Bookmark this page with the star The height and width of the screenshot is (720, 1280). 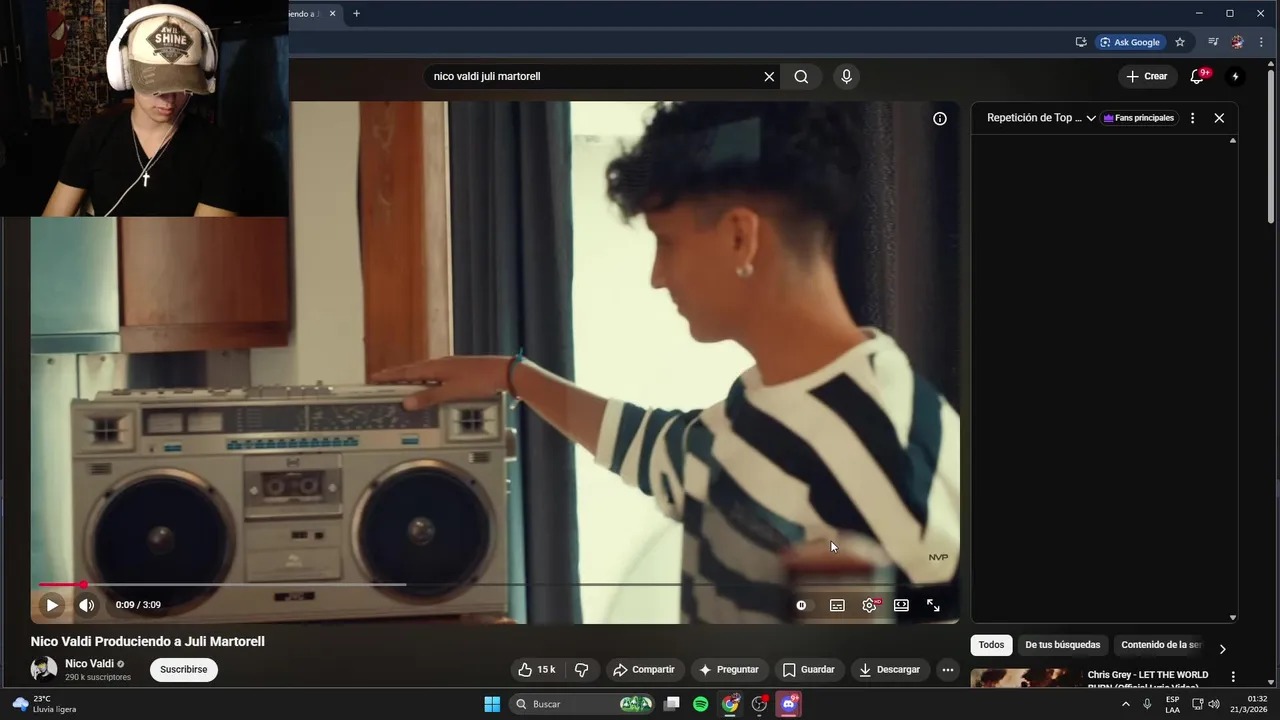pyautogui.click(x=1180, y=42)
